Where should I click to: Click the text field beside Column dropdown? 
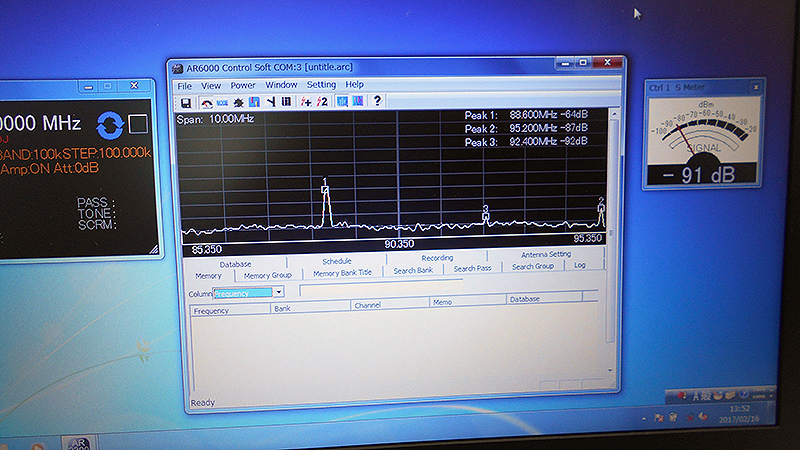[x=380, y=289]
